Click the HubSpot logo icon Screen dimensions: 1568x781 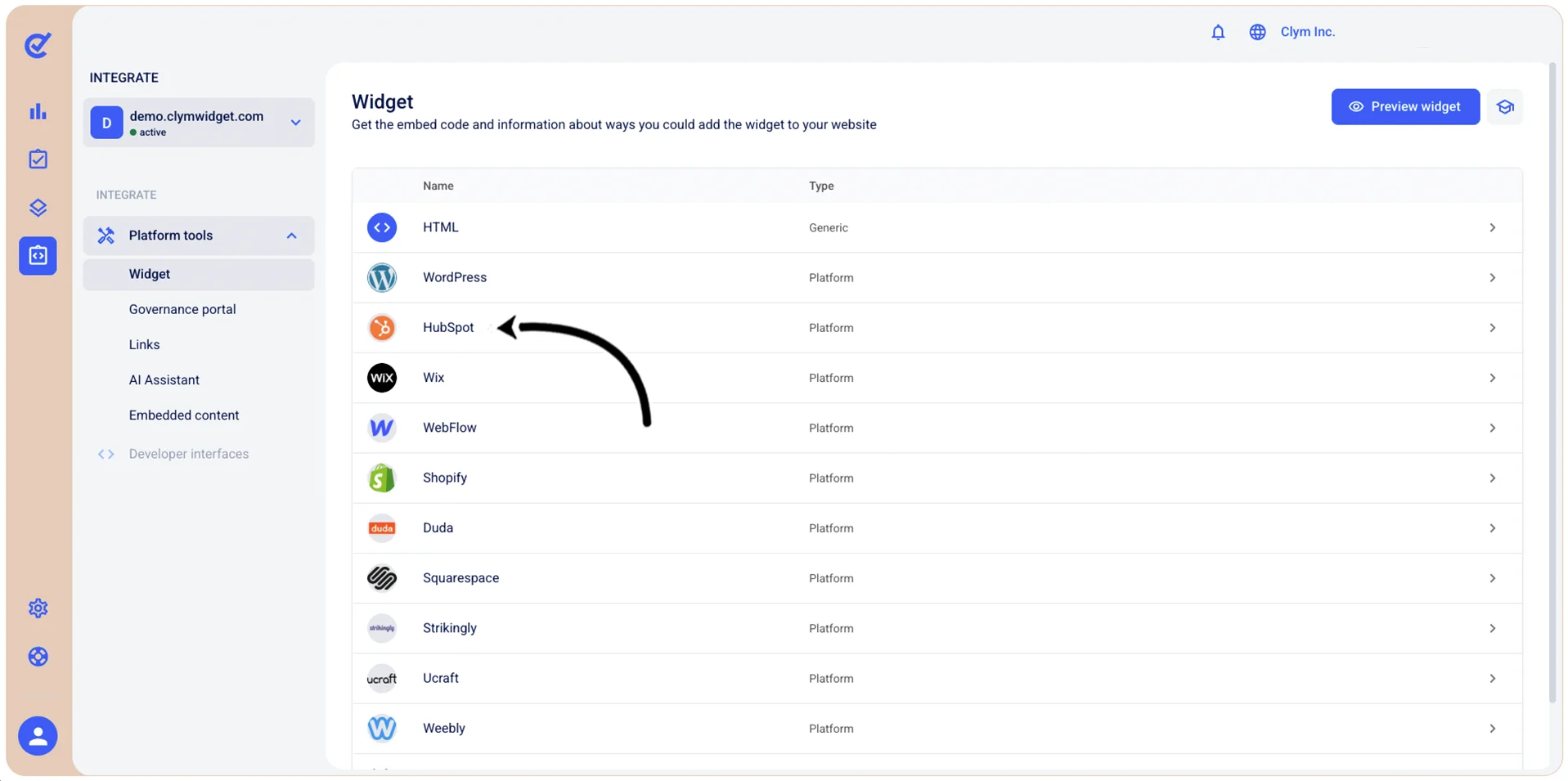[x=382, y=328]
